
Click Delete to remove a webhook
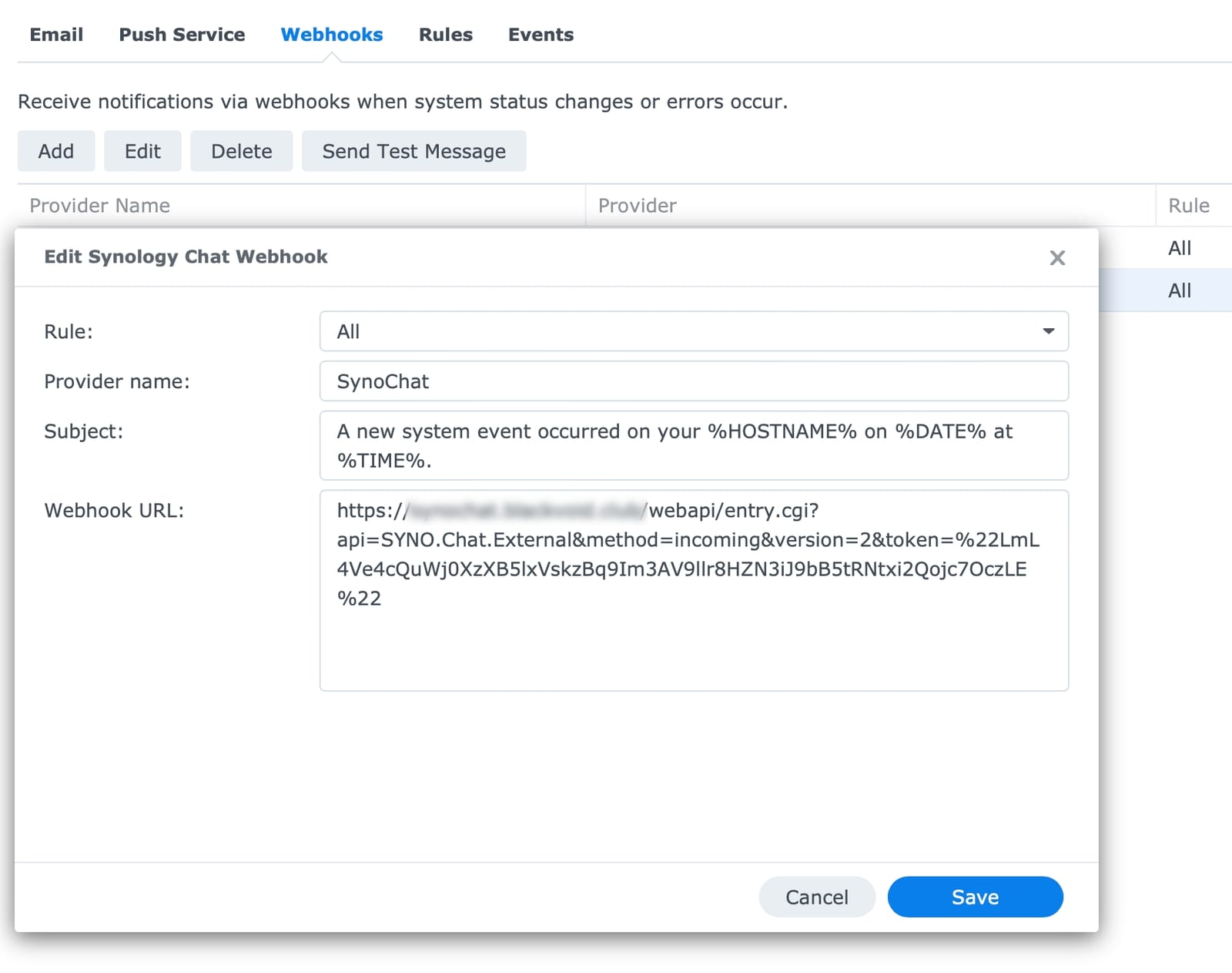click(x=241, y=151)
